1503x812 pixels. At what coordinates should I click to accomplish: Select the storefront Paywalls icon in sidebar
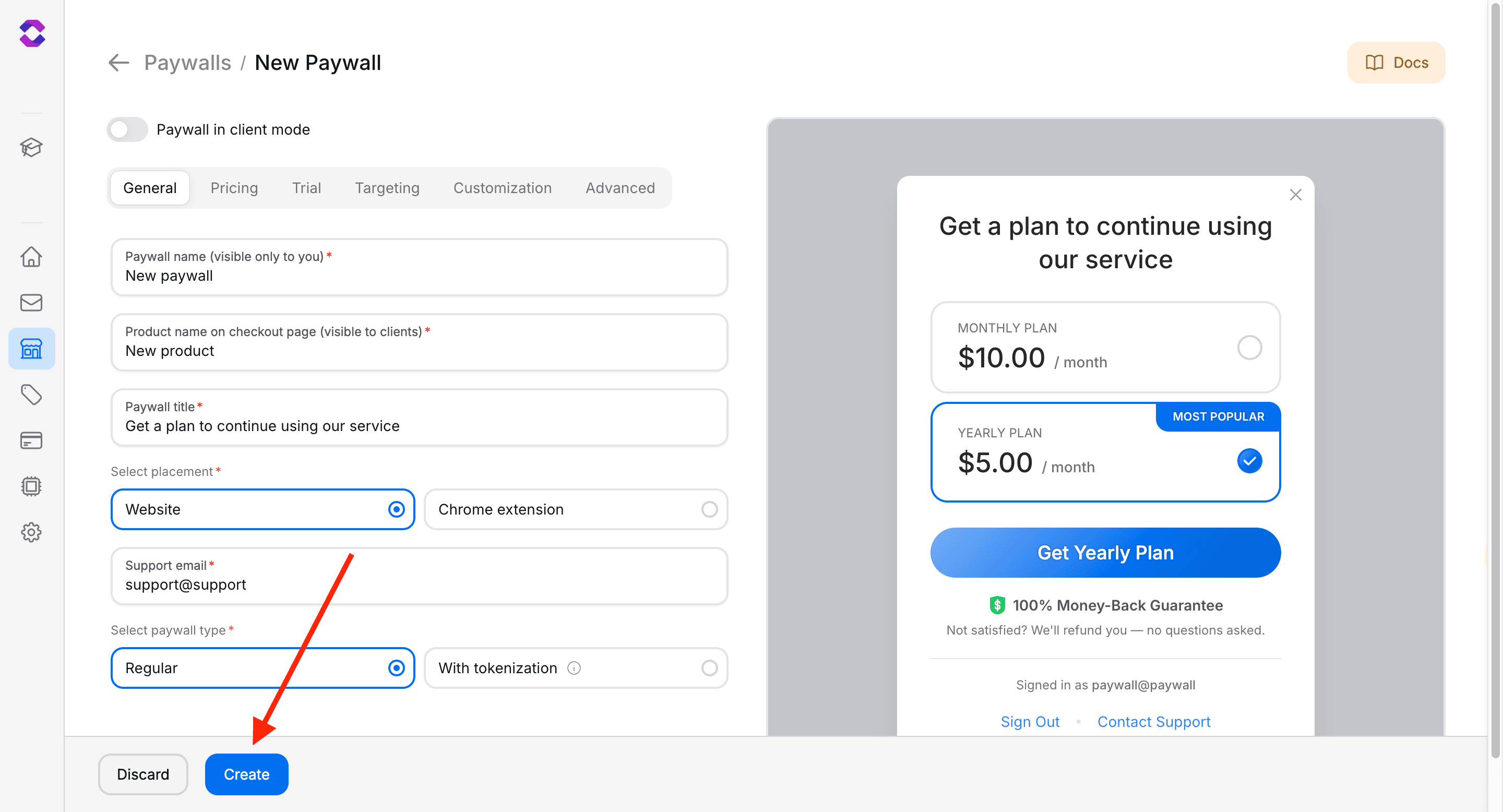pyautogui.click(x=31, y=348)
